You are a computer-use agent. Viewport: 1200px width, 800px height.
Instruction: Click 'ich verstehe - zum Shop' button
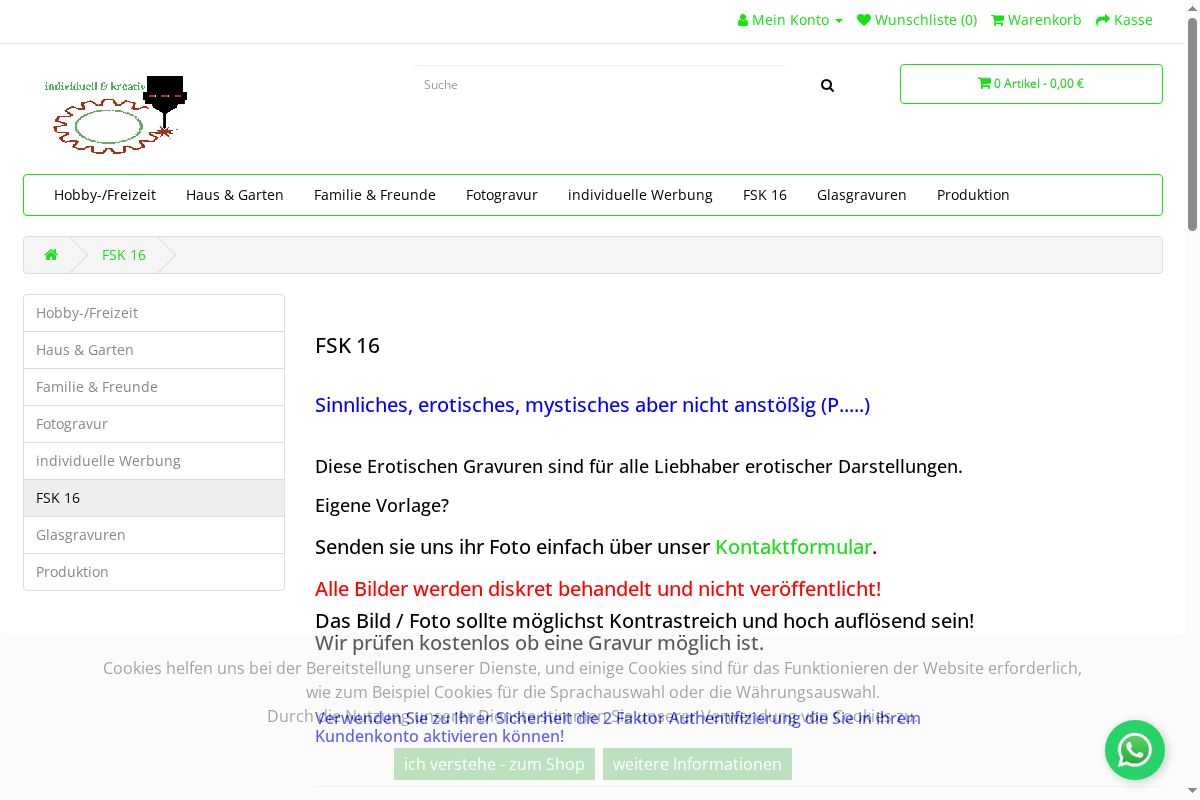point(494,764)
